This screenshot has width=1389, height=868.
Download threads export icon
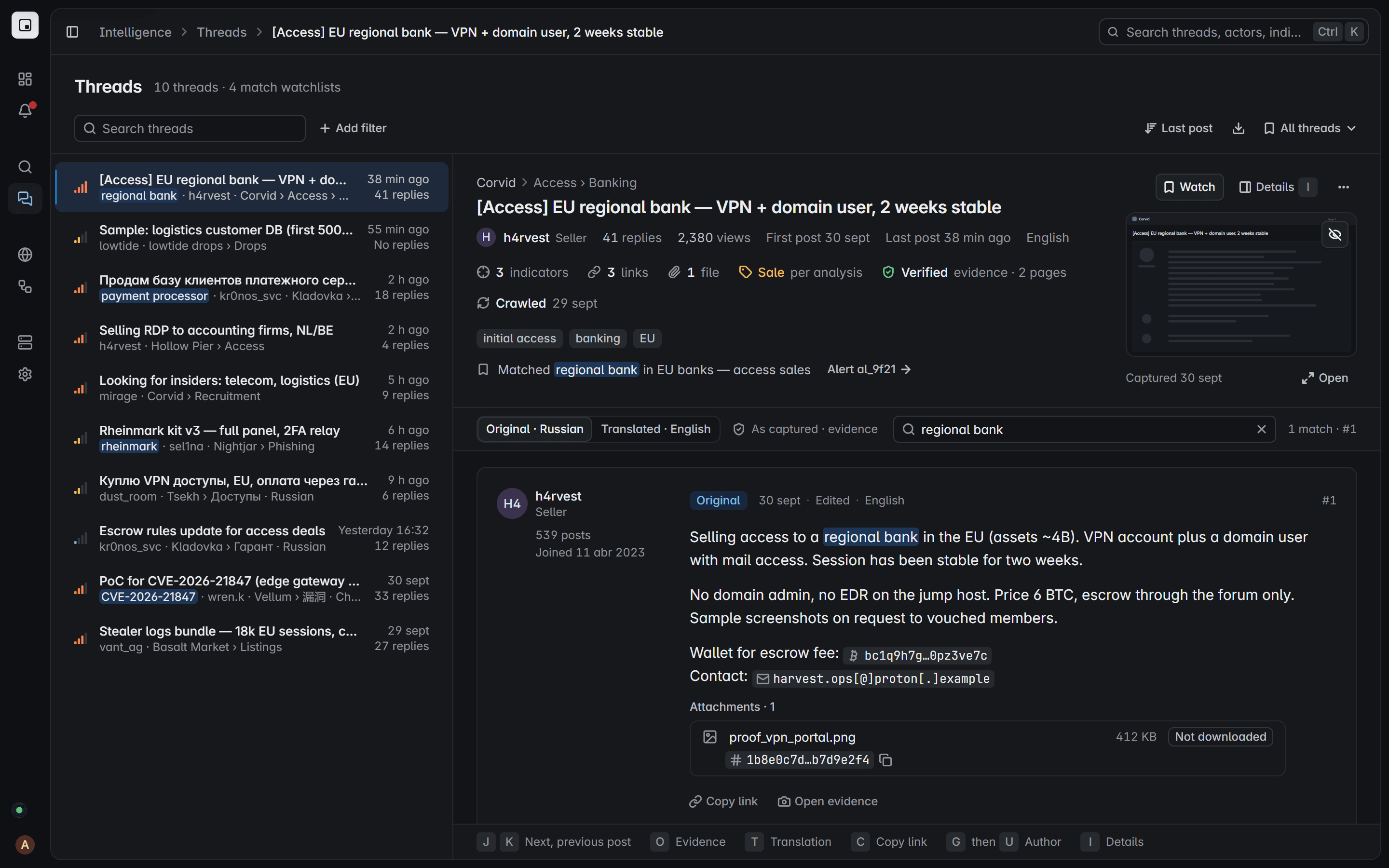tap(1238, 128)
